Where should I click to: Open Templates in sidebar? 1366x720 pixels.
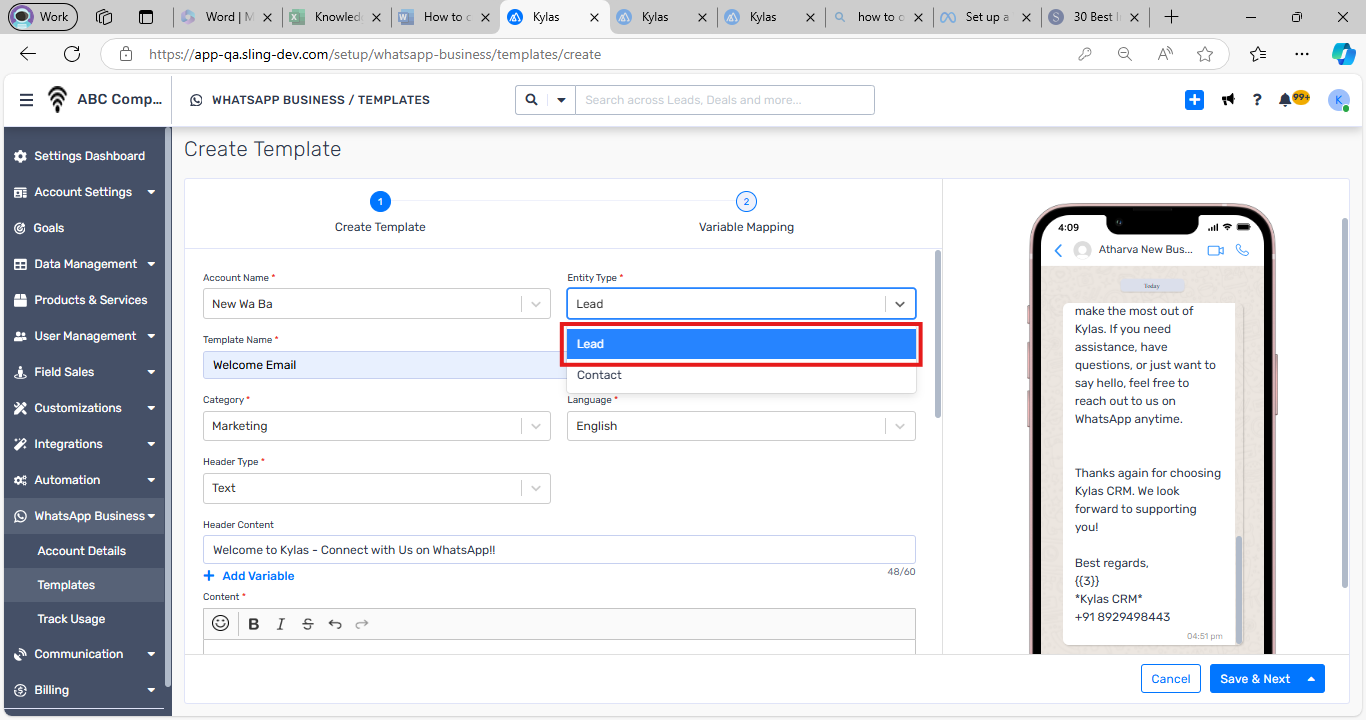[x=66, y=585]
